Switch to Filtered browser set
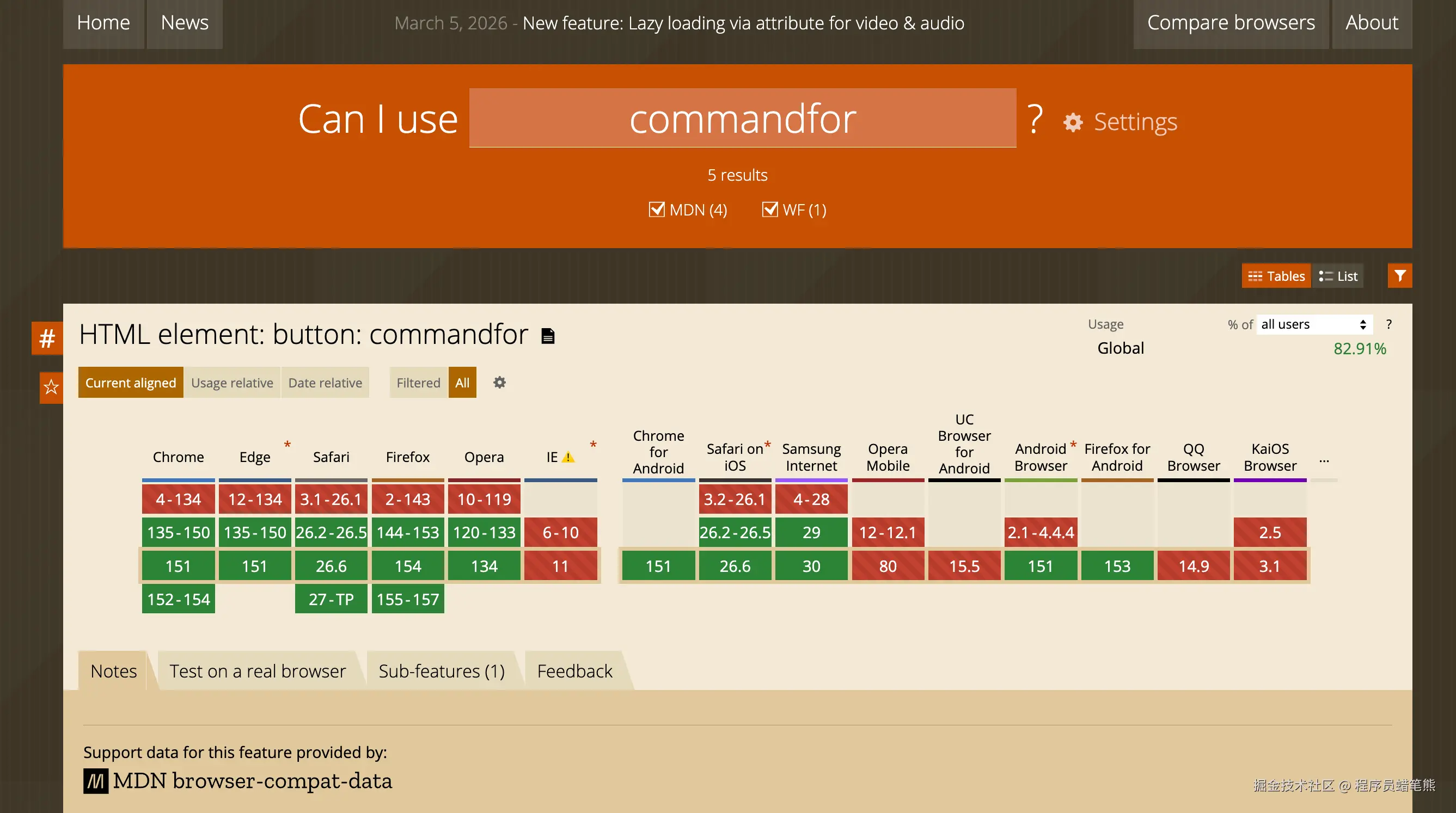Screen dimensions: 1456x813 click(x=418, y=383)
